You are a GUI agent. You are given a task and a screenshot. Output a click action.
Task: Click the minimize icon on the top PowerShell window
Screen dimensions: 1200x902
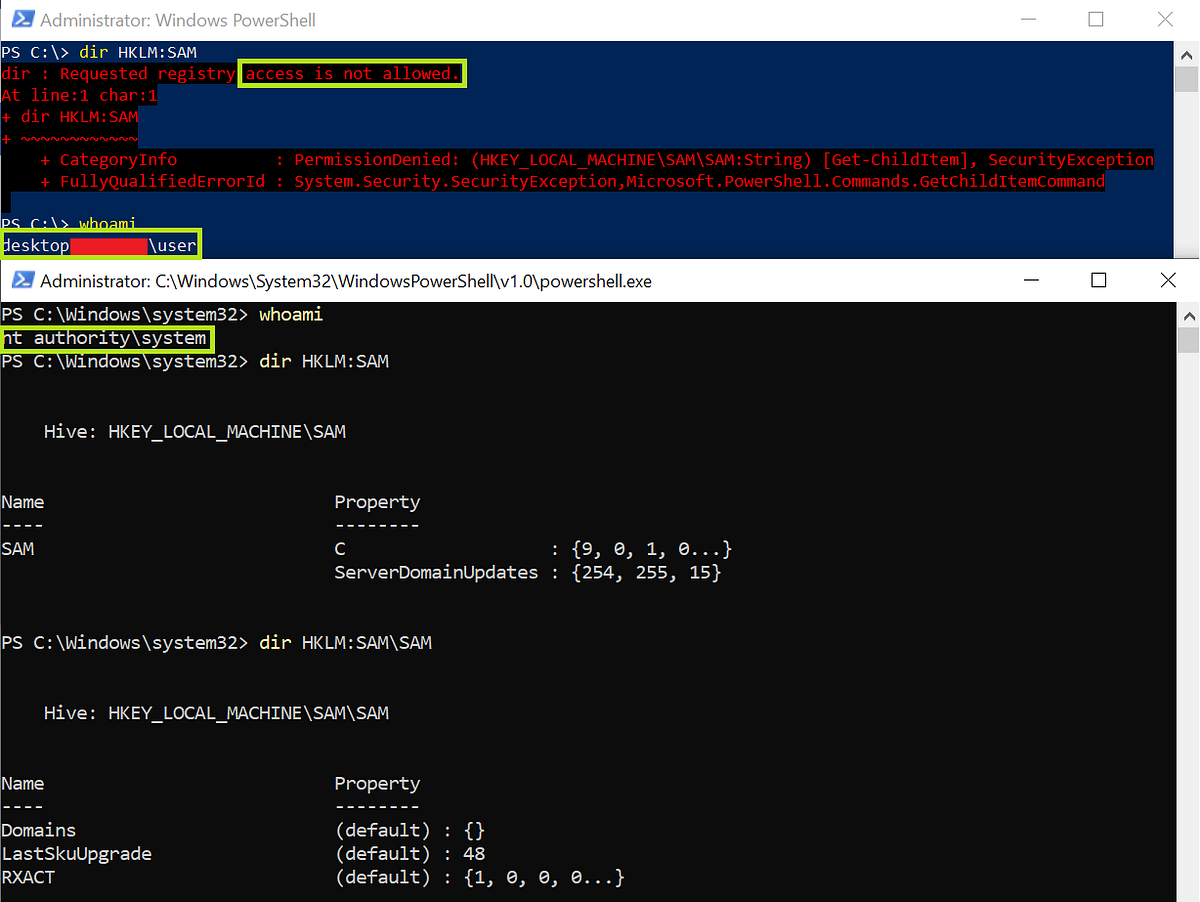click(x=1028, y=19)
